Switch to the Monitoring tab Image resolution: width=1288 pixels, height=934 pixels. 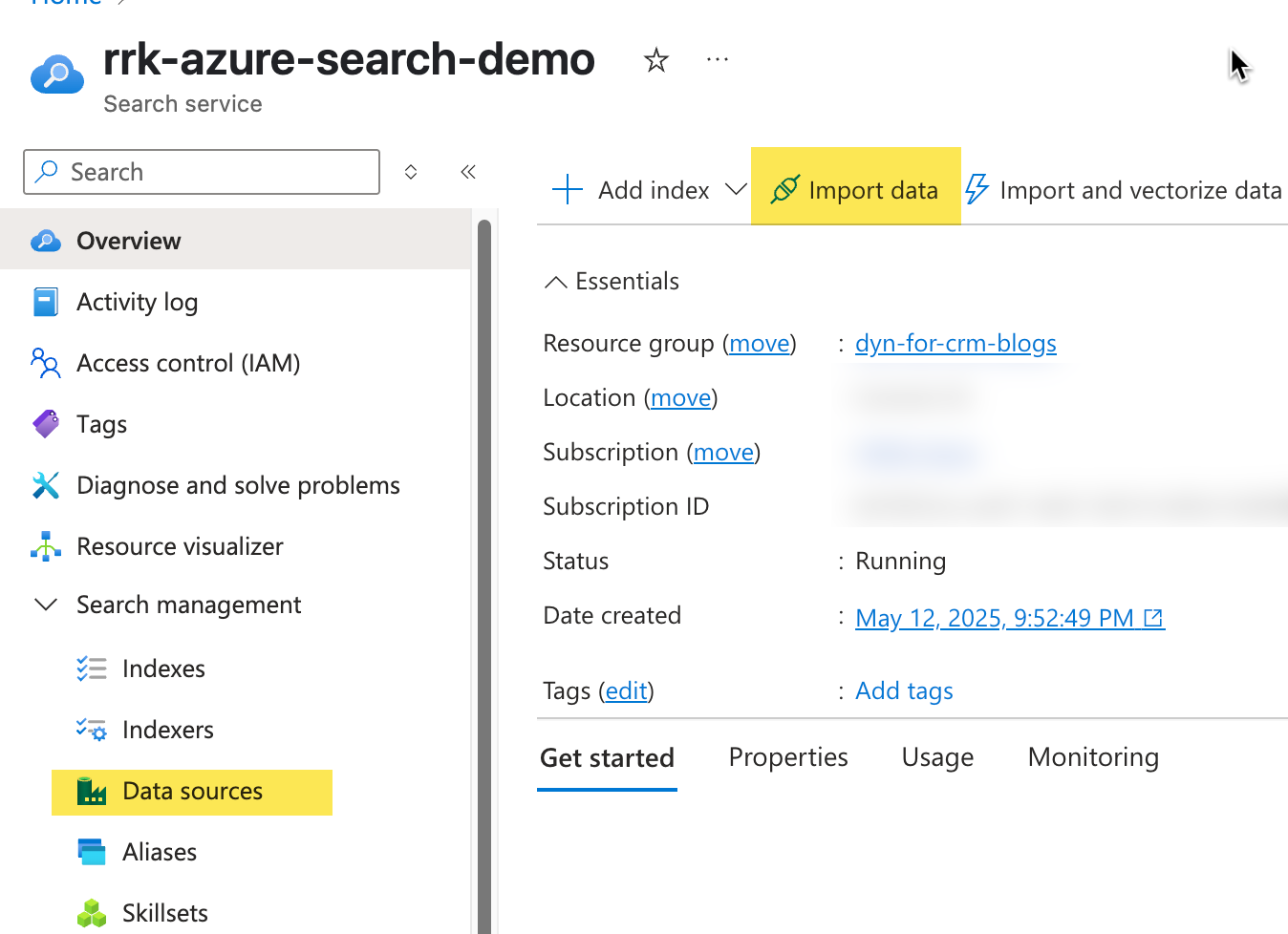1093,757
